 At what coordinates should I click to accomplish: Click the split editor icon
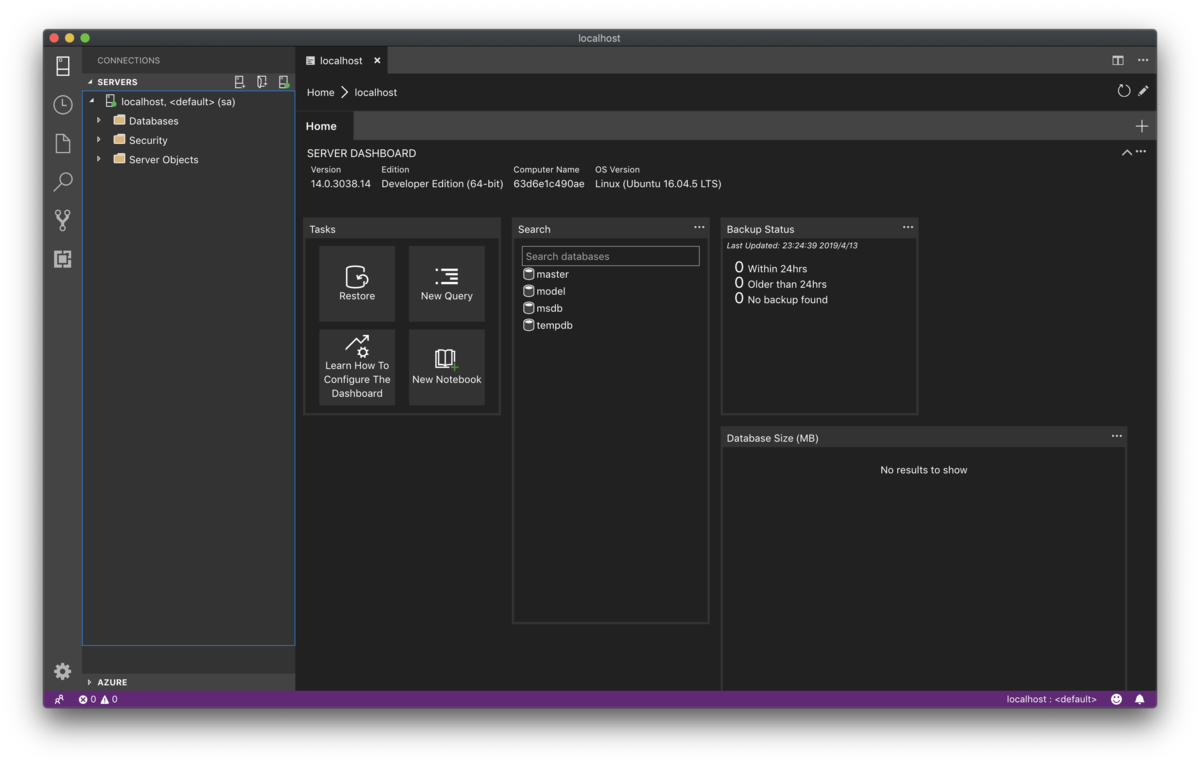1118,60
